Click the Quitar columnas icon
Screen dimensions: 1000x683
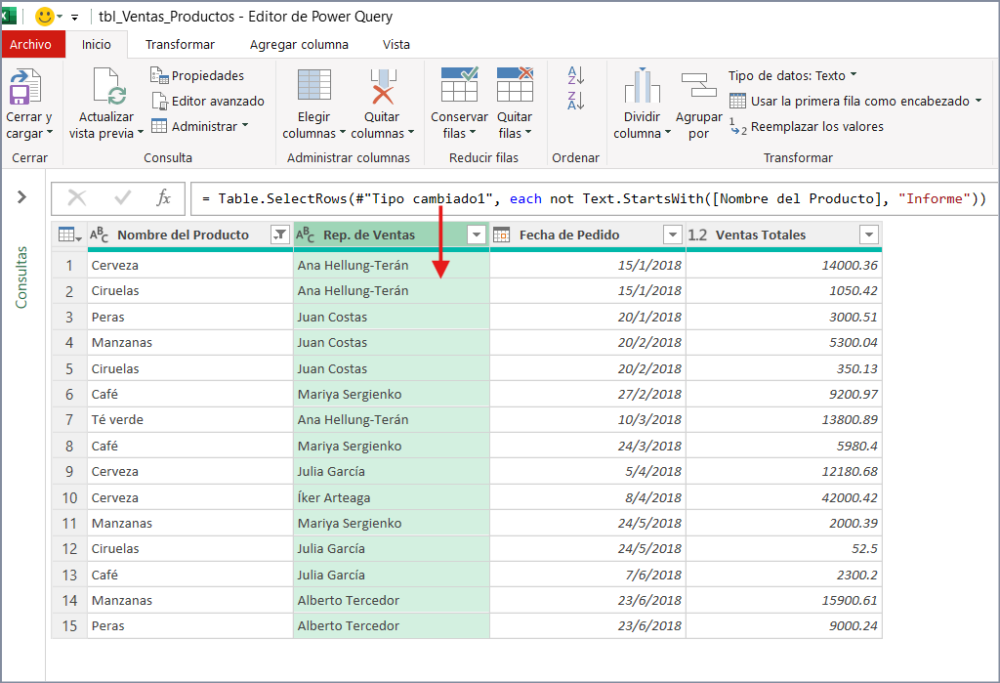pos(383,86)
